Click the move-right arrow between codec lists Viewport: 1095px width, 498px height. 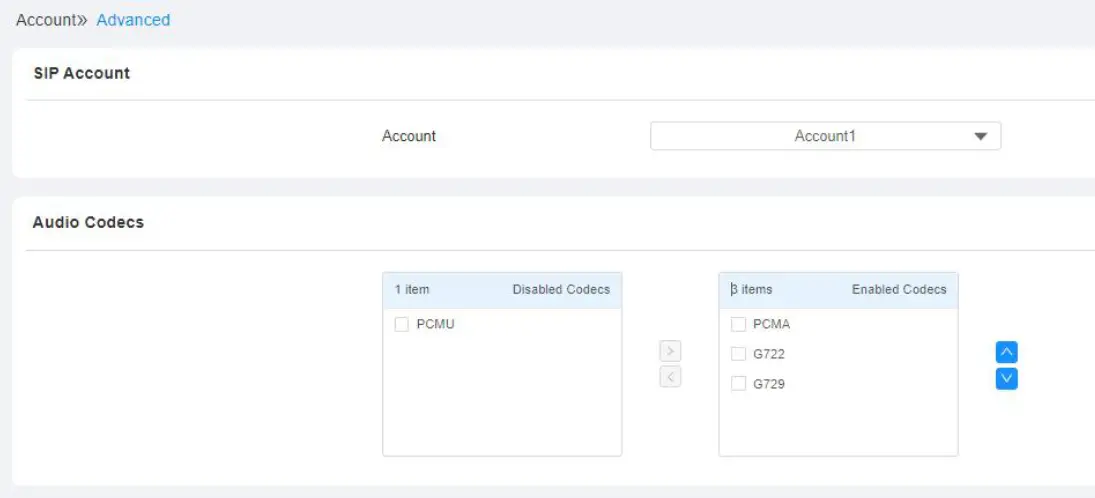click(x=670, y=351)
